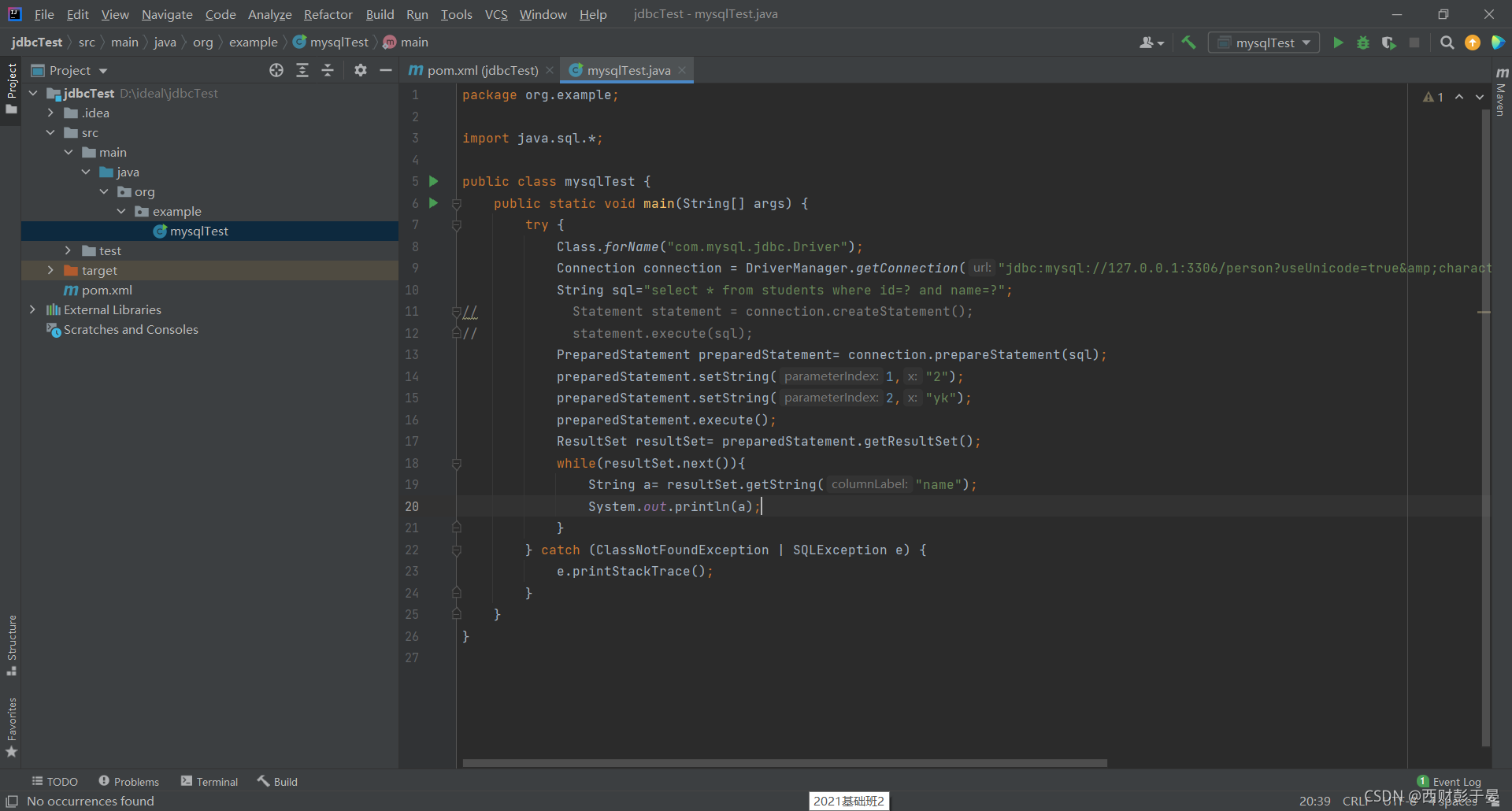Screen dimensions: 1512x811
Task: Build project with the hammer icon
Action: point(1188,43)
